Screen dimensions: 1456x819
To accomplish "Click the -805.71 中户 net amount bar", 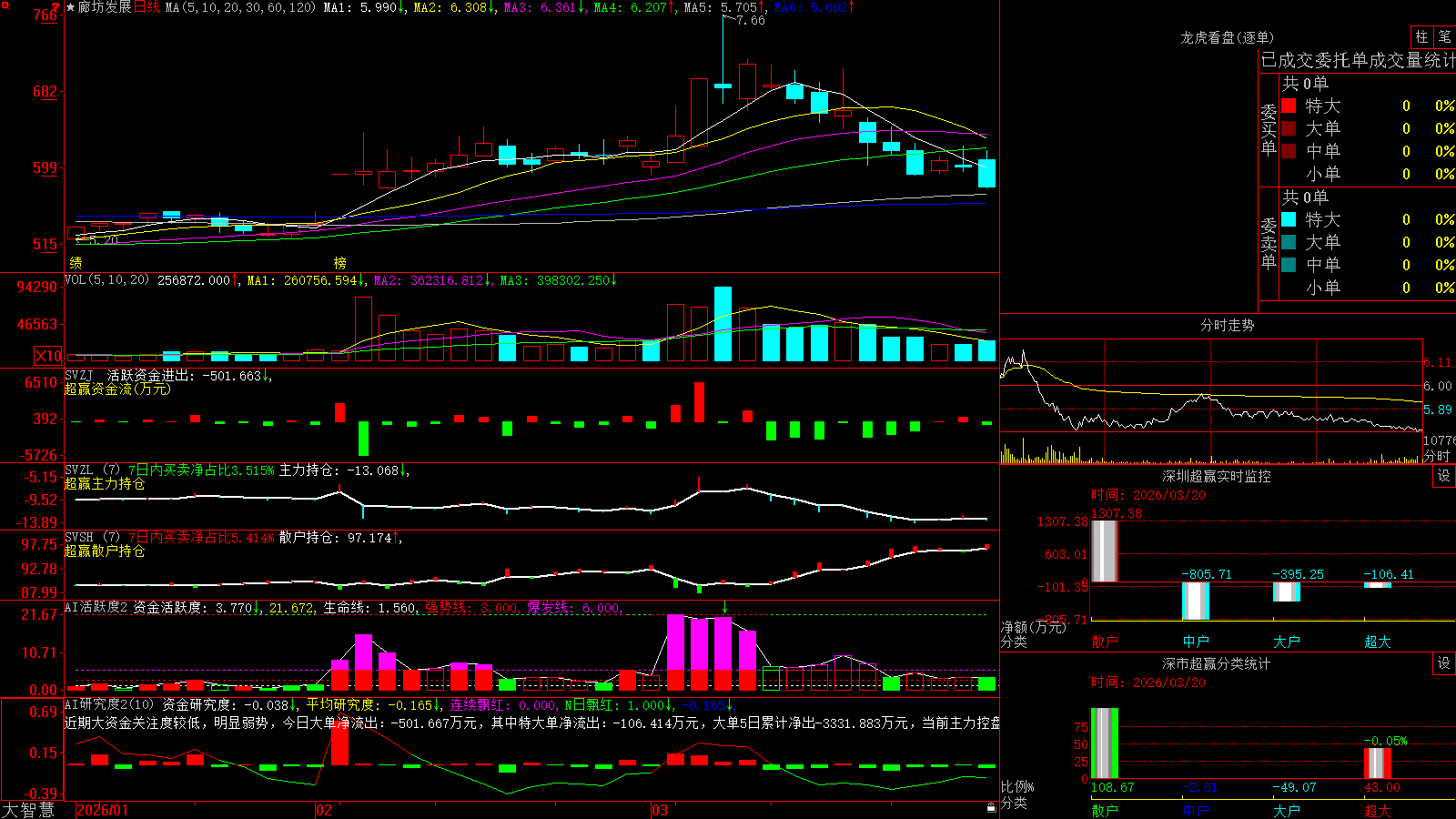I will click(1196, 601).
